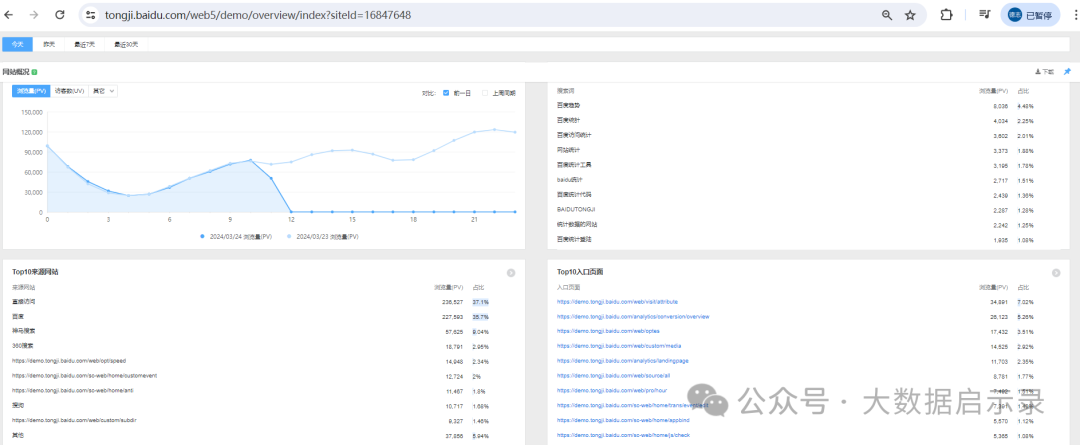This screenshot has width=1080, height=445.
Task: Click the entry link ending /web/custom/media
Action: pos(619,346)
